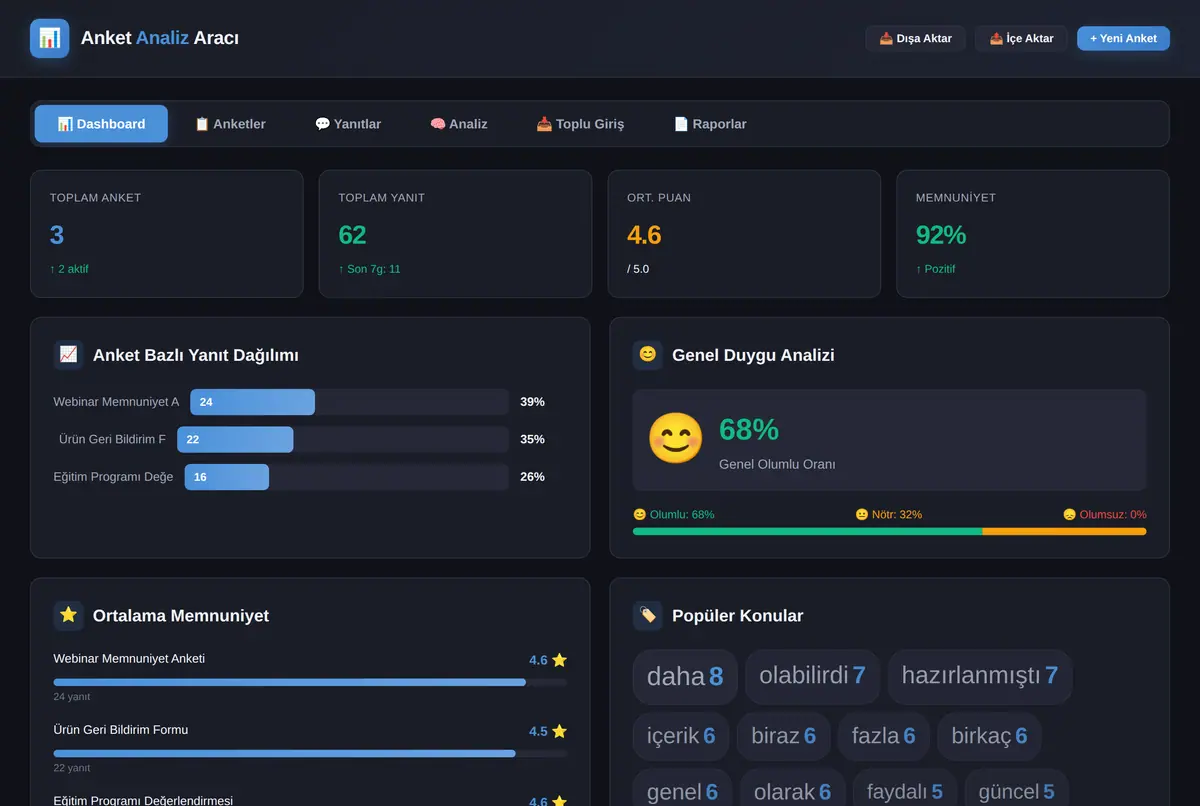The image size is (1200, 806).
Task: Click the Toplam Yanıt stat card
Action: click(455, 234)
